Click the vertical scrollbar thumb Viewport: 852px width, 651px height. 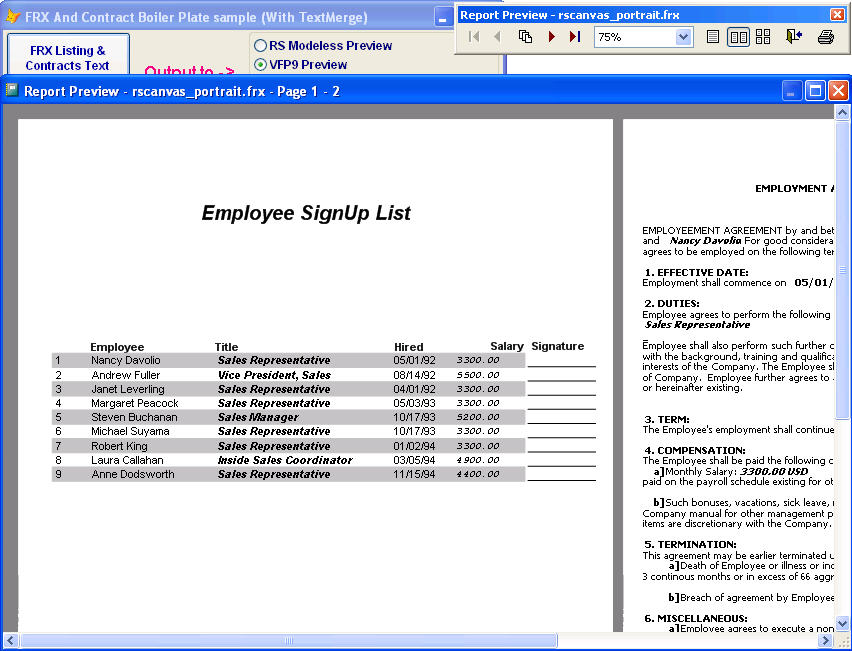pos(842,270)
